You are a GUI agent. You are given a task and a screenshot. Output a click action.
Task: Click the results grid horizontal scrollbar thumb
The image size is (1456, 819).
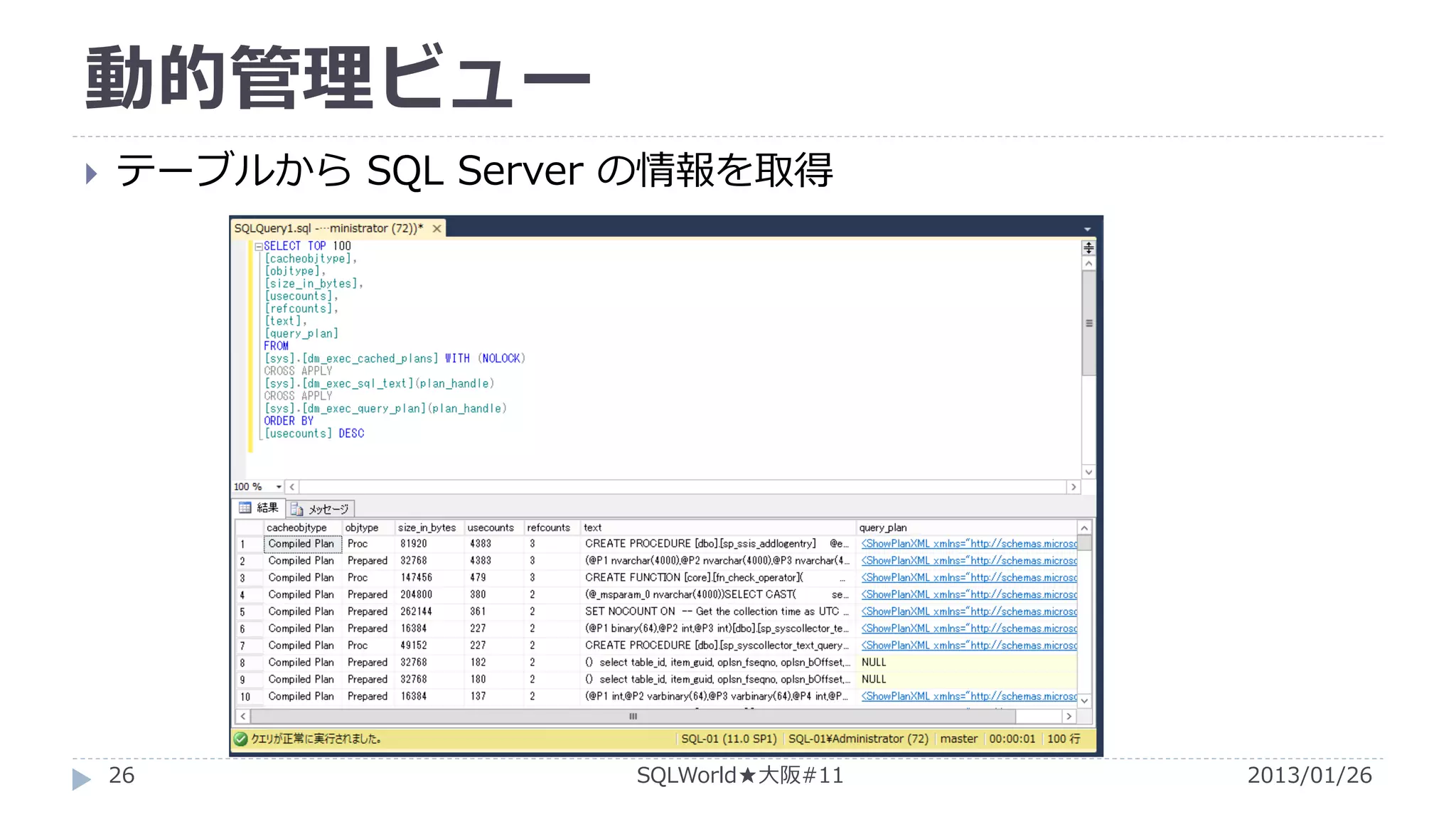coord(633,717)
